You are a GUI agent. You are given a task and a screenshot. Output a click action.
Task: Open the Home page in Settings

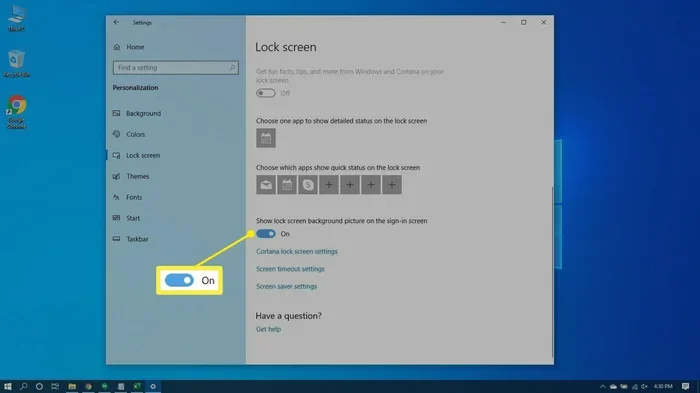click(129, 47)
